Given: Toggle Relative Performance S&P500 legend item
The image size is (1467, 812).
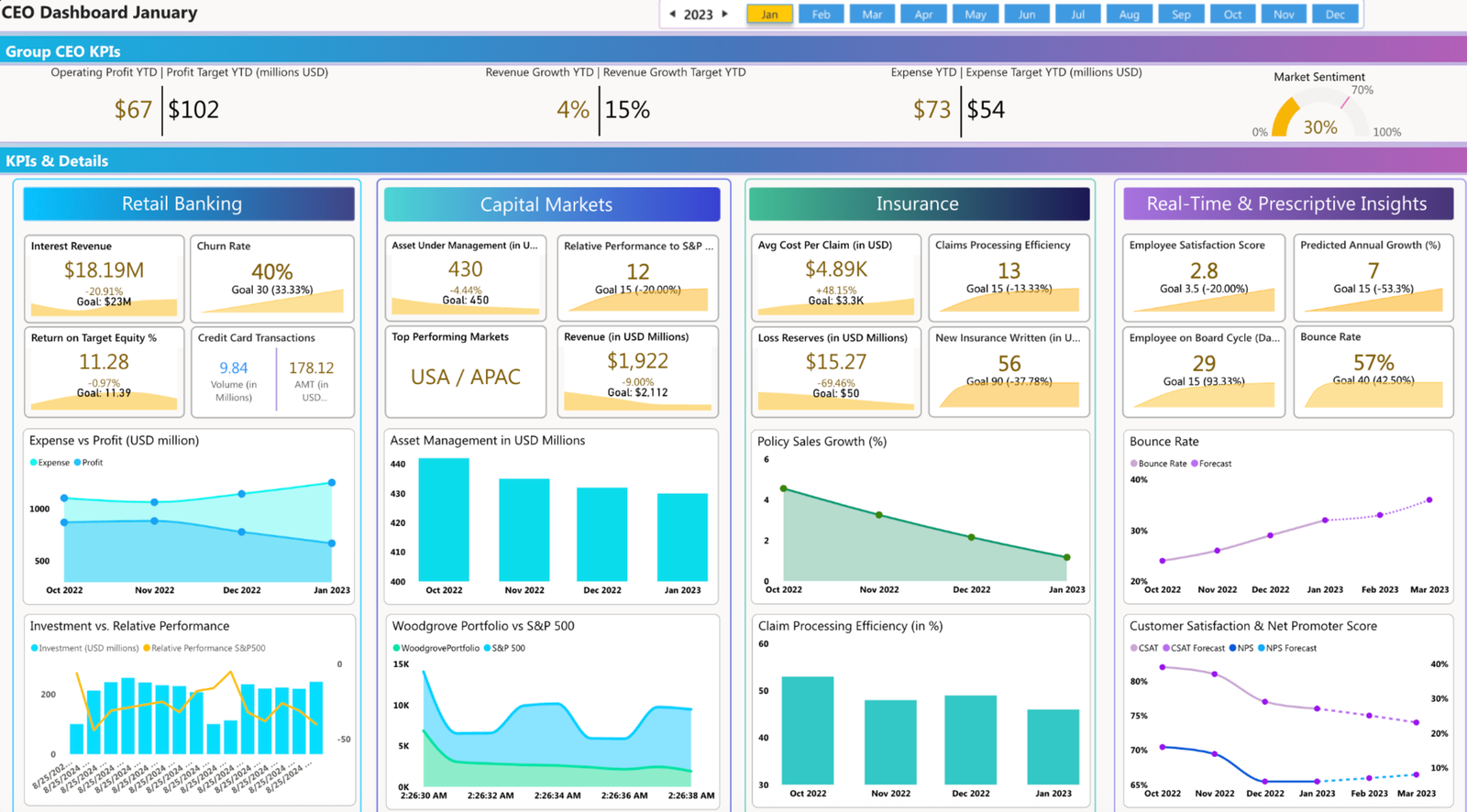Looking at the screenshot, I should (x=204, y=648).
